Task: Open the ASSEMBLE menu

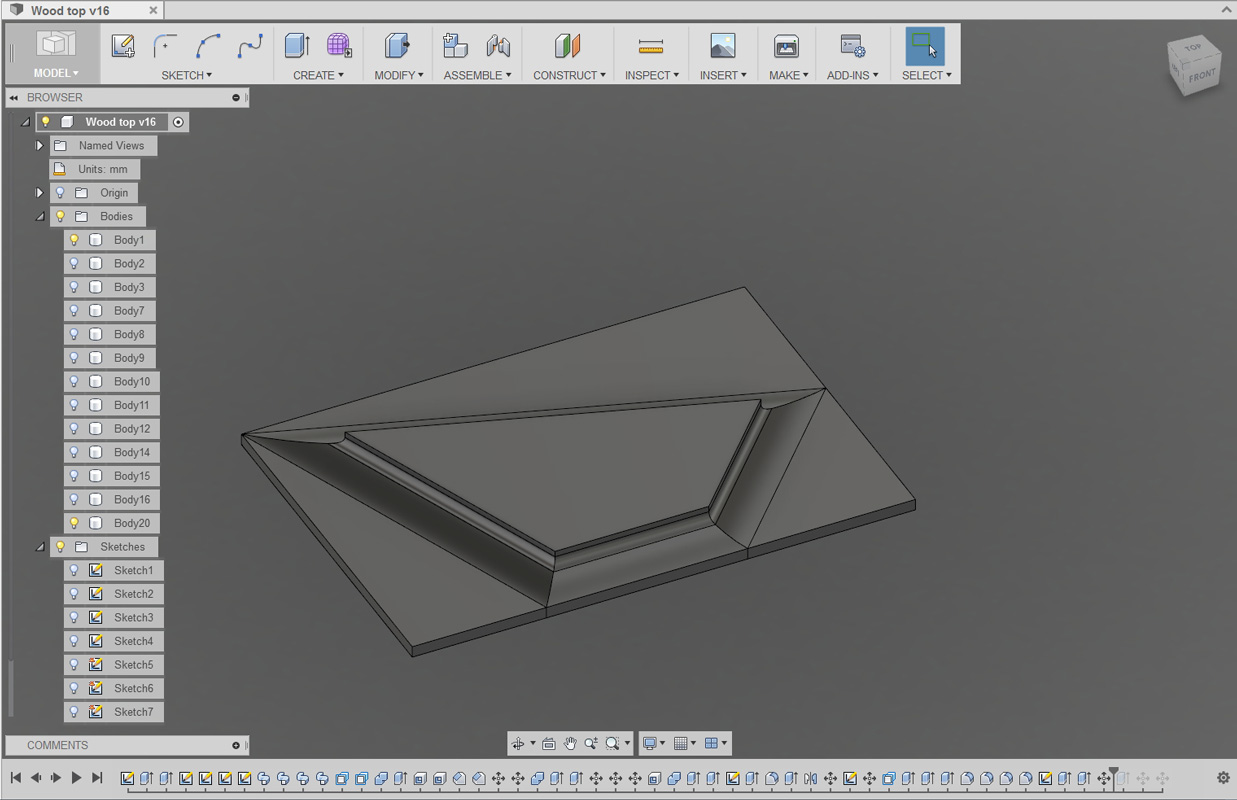Action: 478,75
